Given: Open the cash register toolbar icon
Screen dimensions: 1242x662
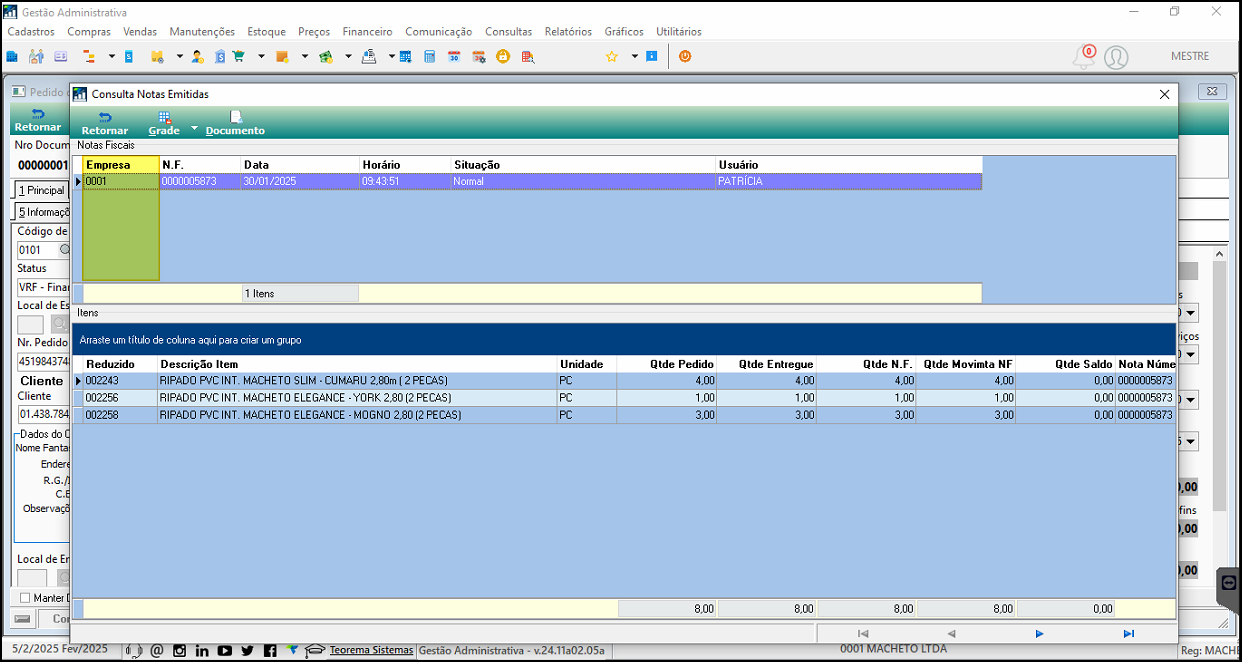Looking at the screenshot, I should coord(369,56).
